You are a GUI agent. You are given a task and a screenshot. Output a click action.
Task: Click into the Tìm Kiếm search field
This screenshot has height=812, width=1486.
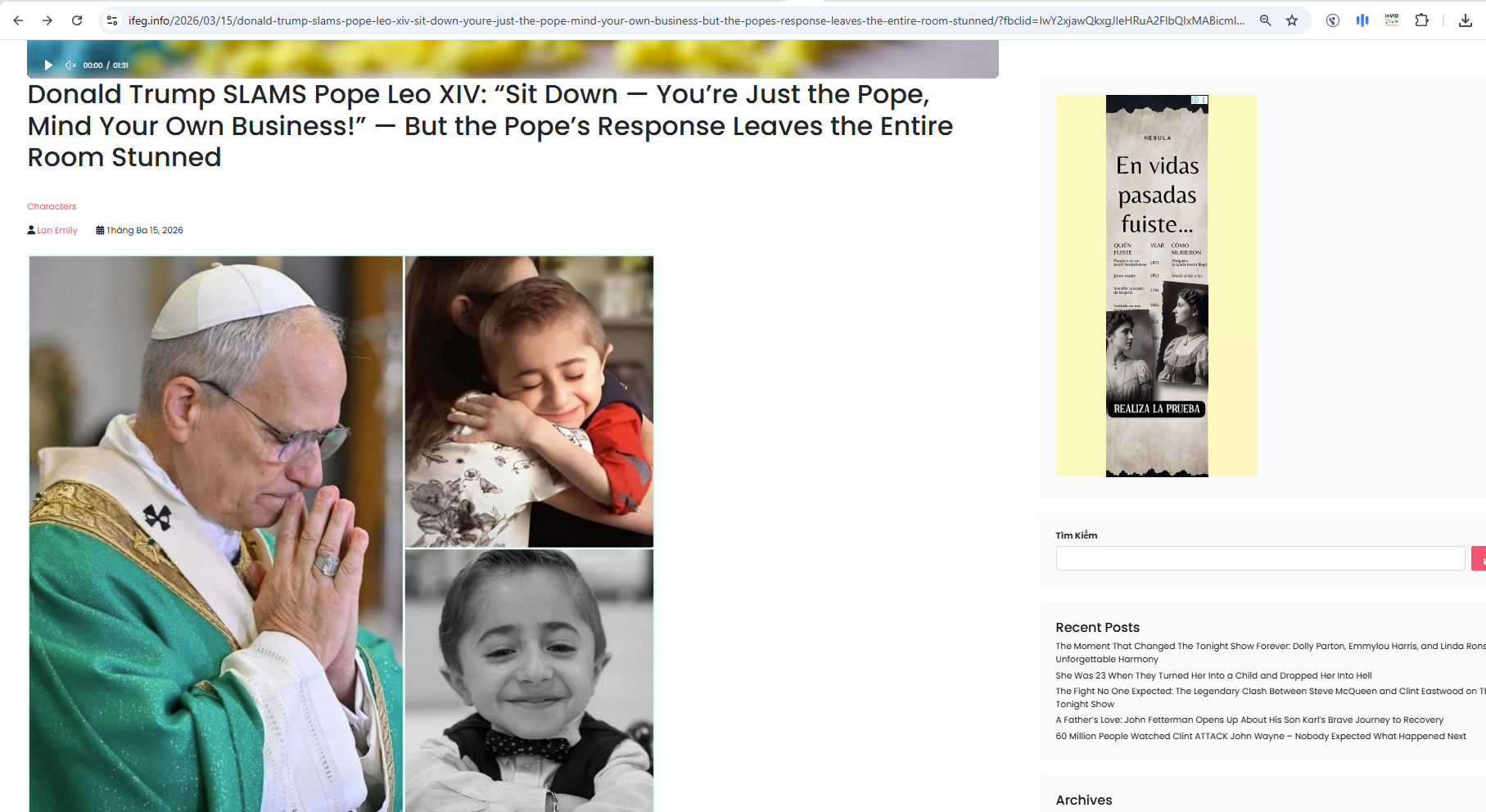click(x=1260, y=558)
